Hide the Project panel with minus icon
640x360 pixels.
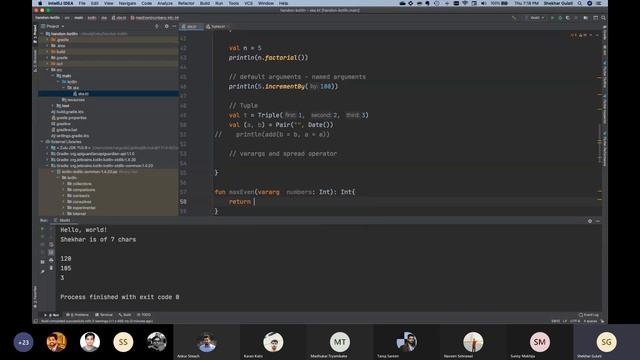pos(174,26)
